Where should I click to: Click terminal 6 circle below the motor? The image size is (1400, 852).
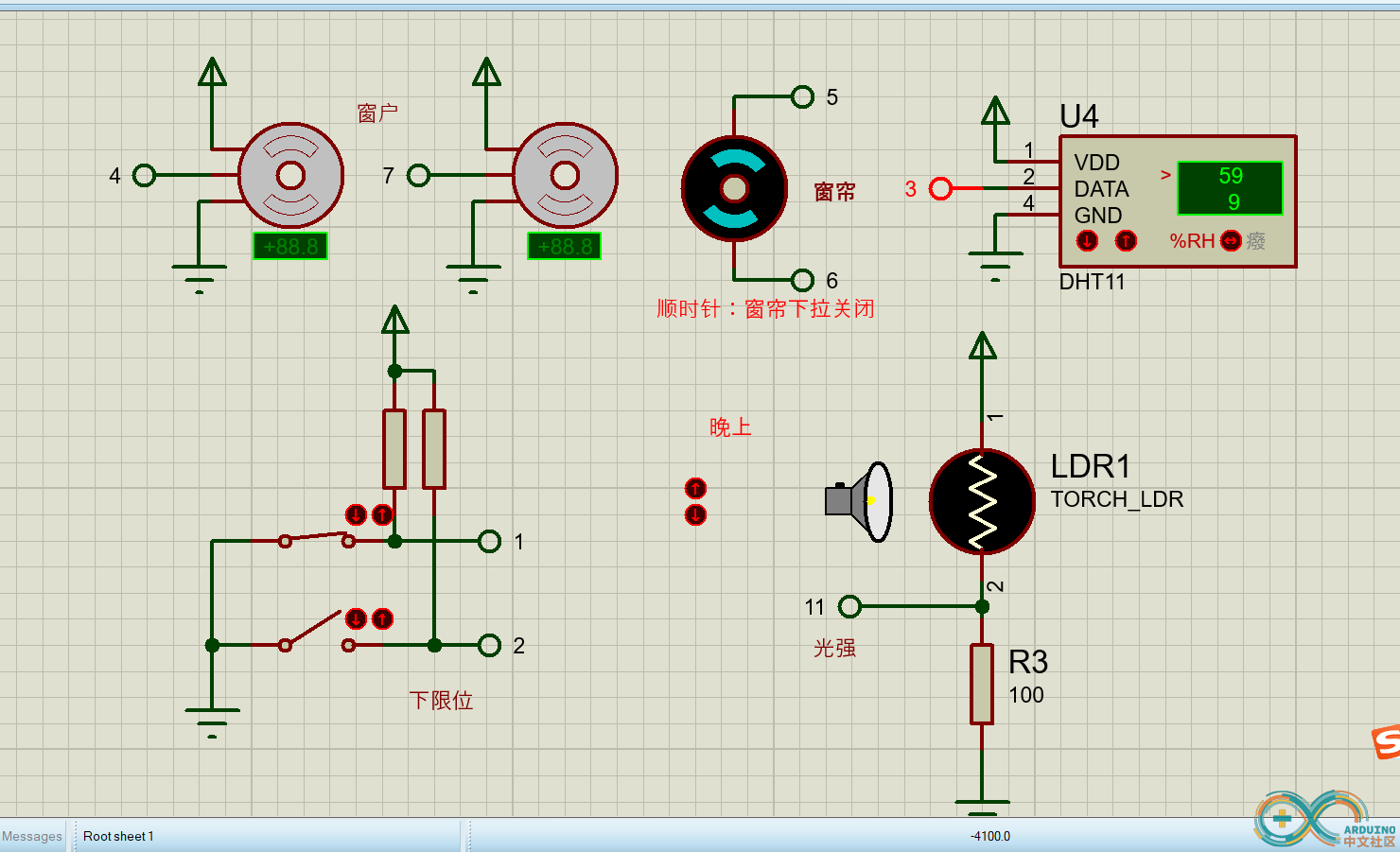click(802, 280)
